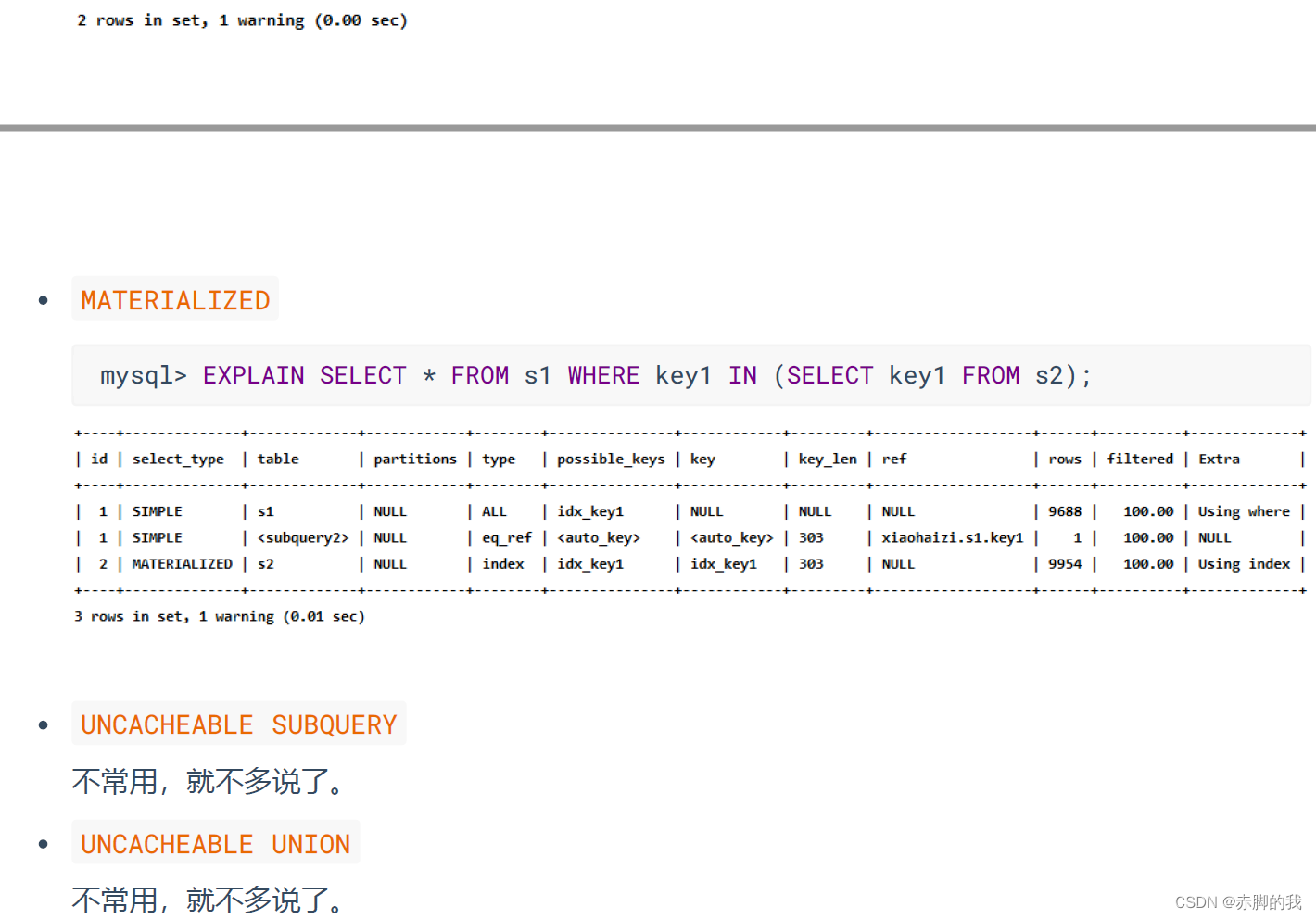Click the 9688 rows value
The width and height of the screenshot is (1316, 919).
point(1065,511)
